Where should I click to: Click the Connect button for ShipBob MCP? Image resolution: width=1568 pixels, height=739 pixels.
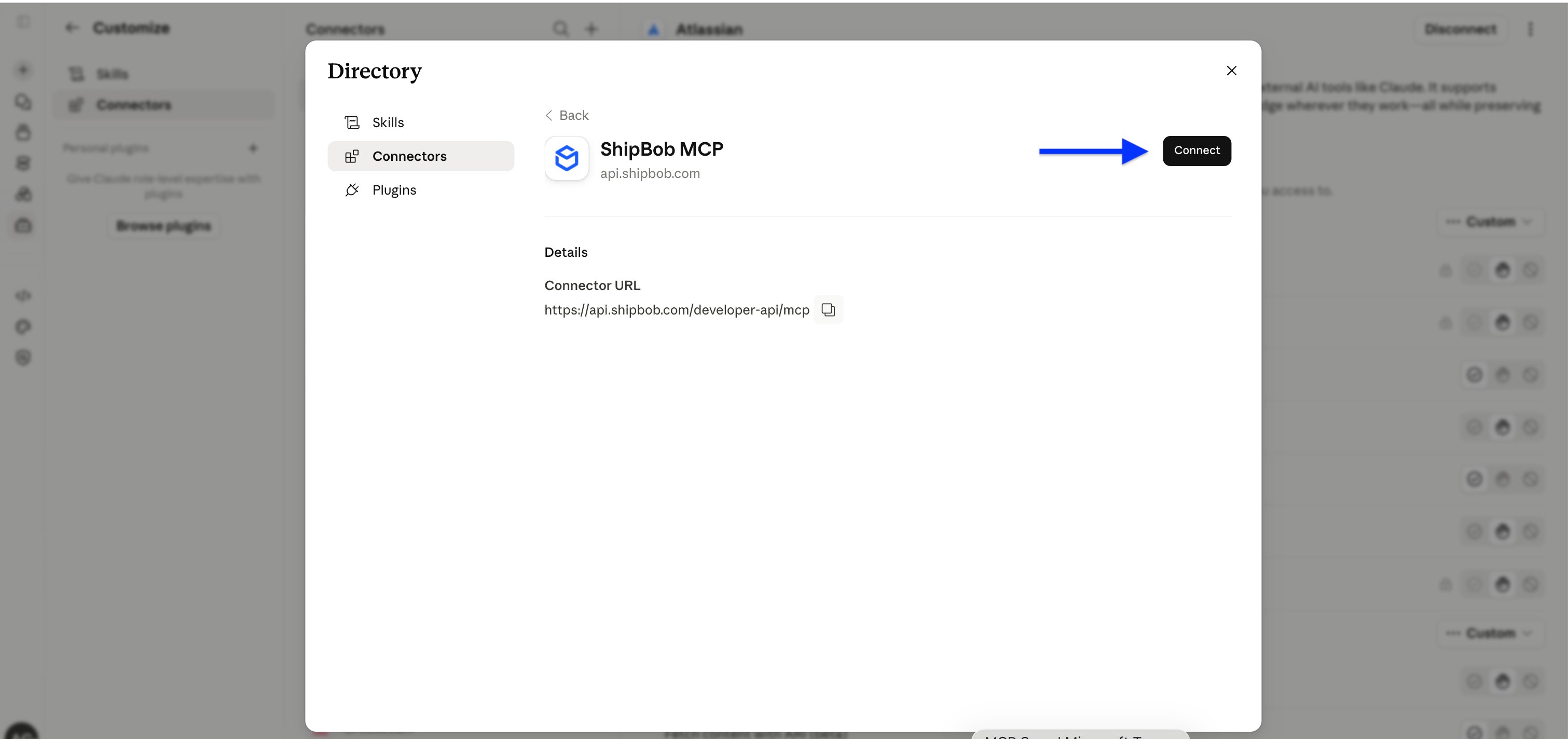click(x=1196, y=150)
